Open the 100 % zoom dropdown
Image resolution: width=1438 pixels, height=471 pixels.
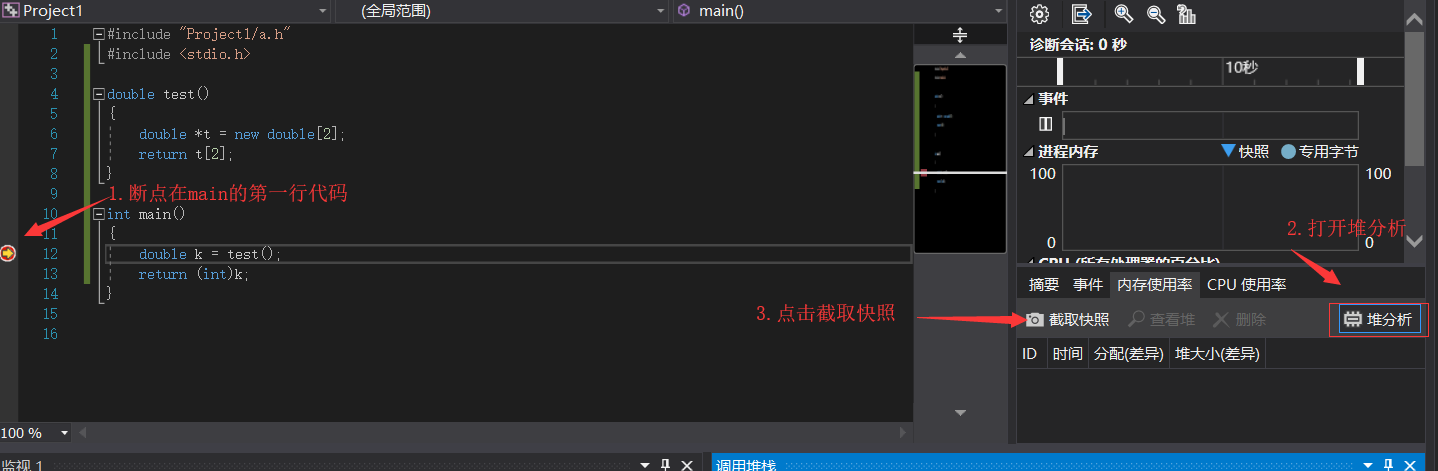pos(65,433)
